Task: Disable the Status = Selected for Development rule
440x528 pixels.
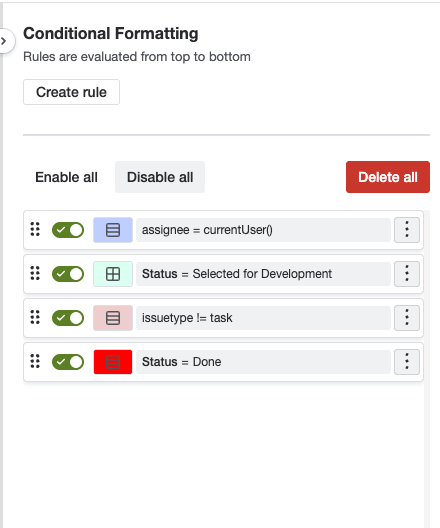Action: point(68,274)
